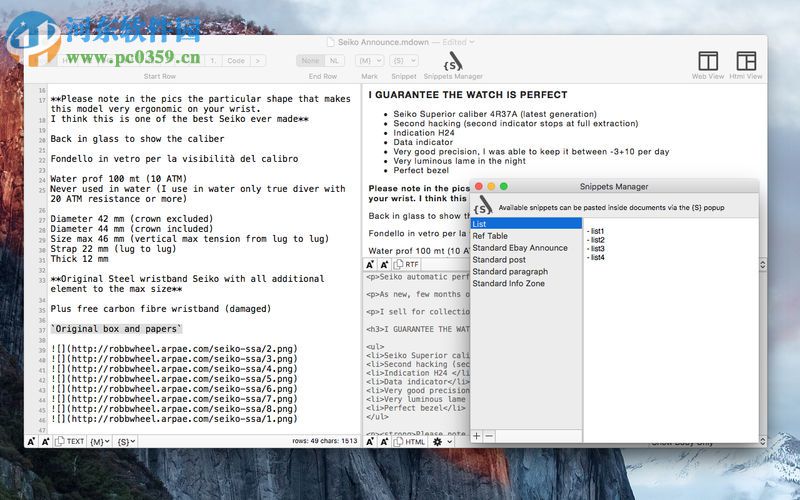Add a new snippet with the plus button

click(476, 436)
